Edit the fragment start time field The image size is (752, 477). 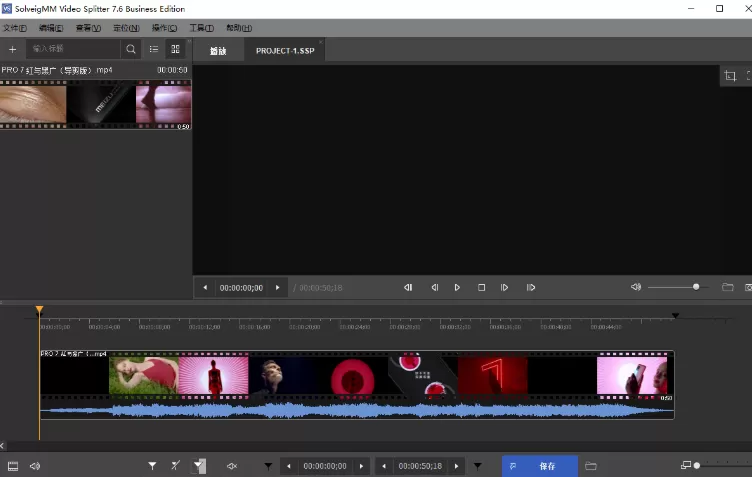pos(325,466)
